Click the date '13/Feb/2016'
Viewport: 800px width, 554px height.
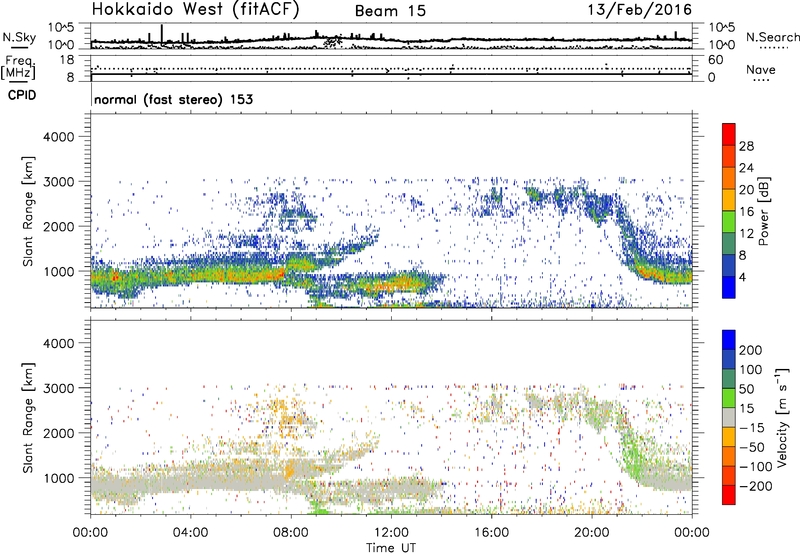coord(640,10)
